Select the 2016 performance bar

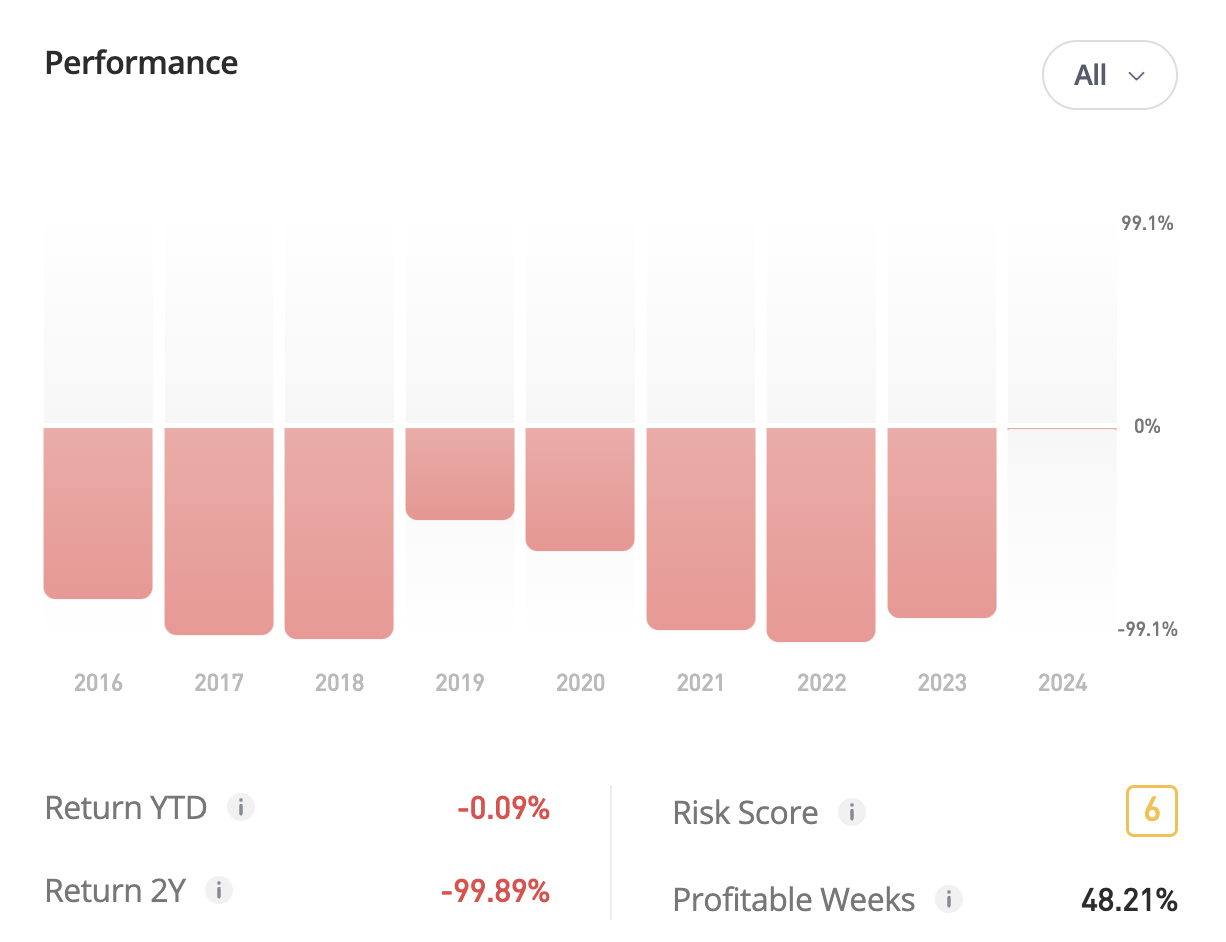coord(98,512)
